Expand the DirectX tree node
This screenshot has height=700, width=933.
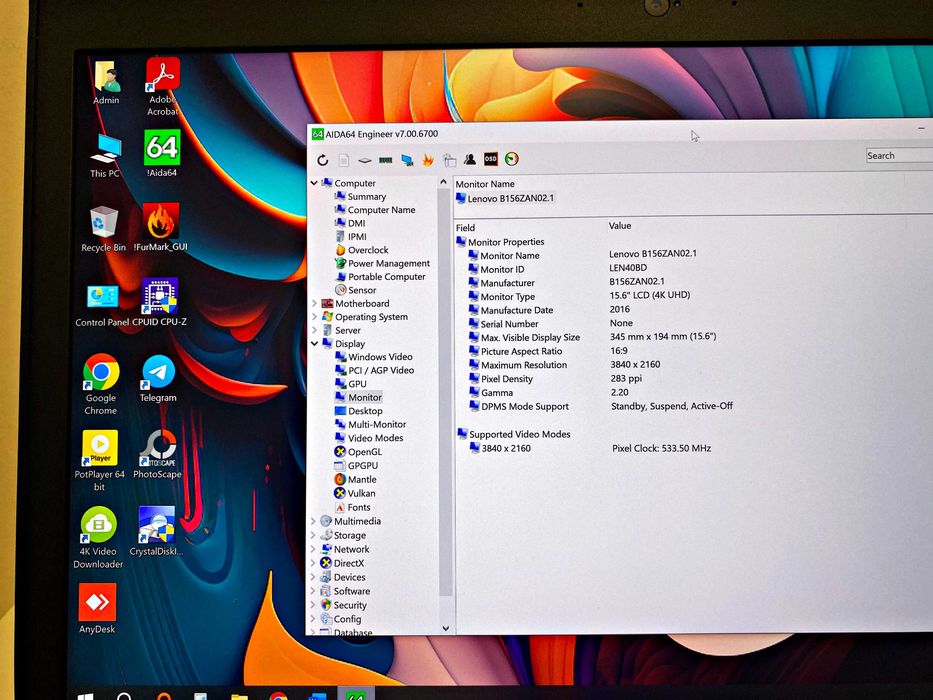[314, 562]
